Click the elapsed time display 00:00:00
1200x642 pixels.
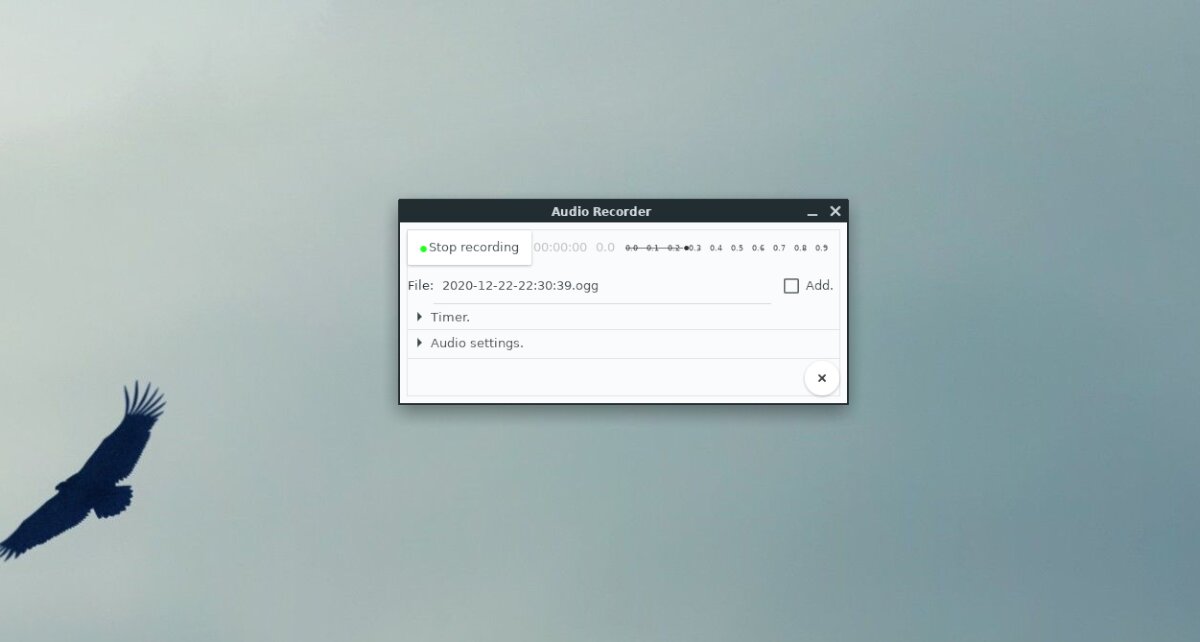(x=561, y=247)
